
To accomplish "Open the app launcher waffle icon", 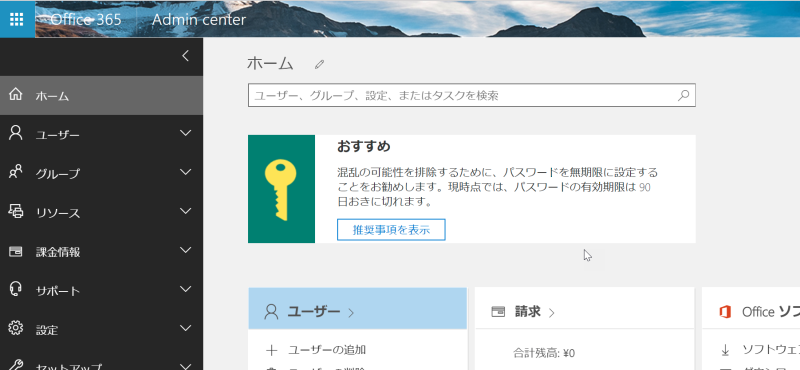I will pos(17,19).
